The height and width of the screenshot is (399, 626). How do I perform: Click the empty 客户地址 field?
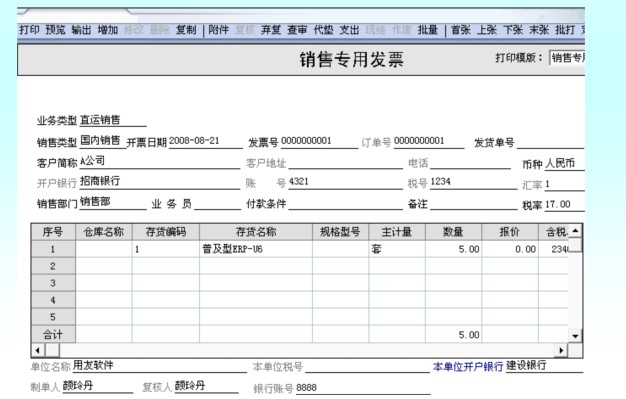click(x=345, y=162)
